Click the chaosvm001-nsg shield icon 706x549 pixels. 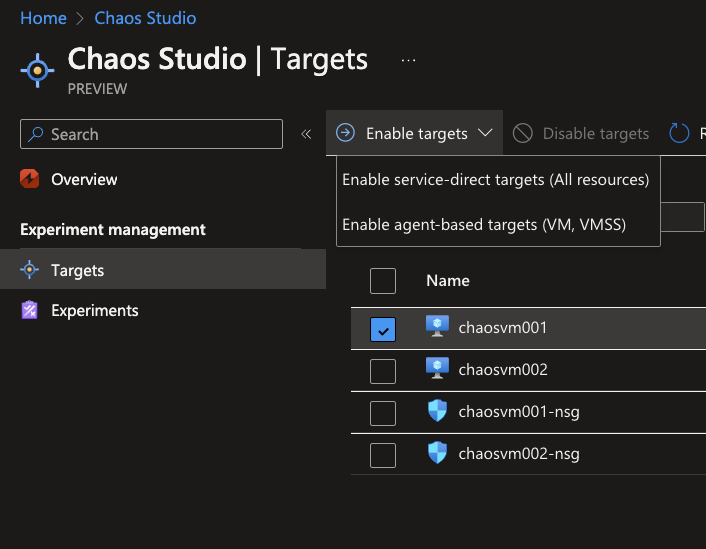(x=437, y=411)
